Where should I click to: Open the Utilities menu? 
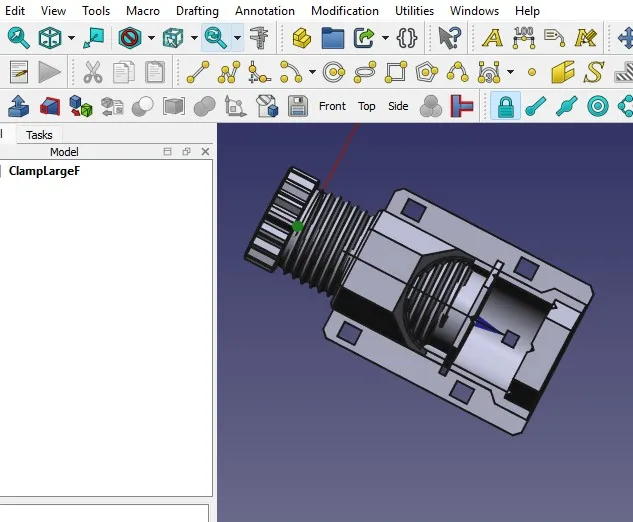[x=414, y=10]
